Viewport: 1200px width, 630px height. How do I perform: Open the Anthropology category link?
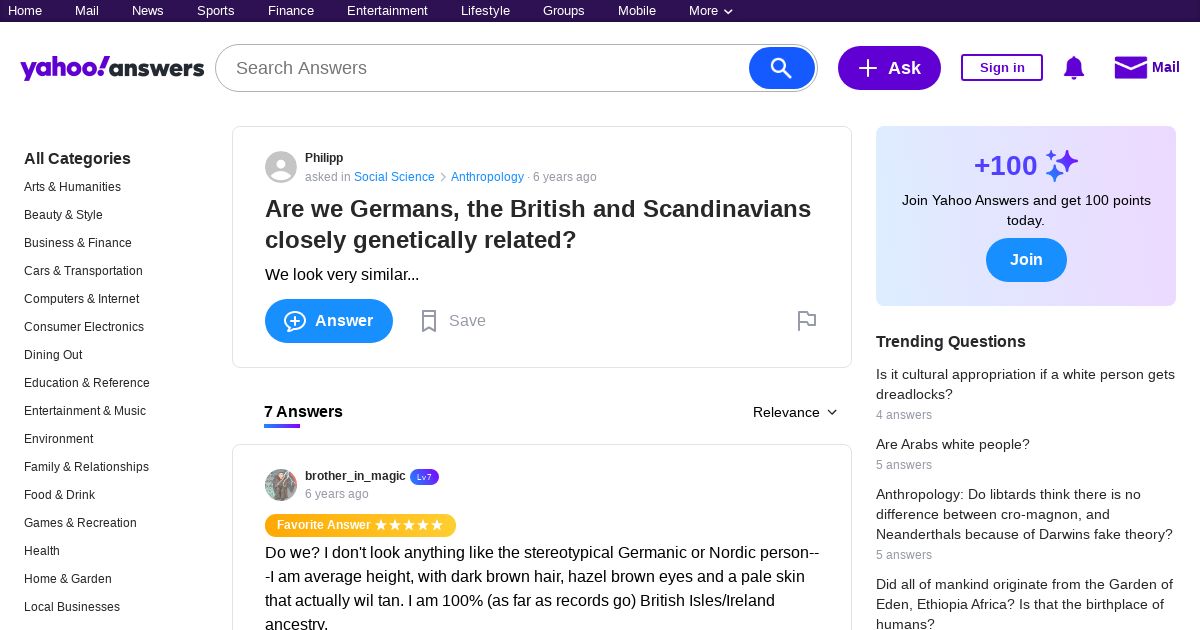coord(487,177)
